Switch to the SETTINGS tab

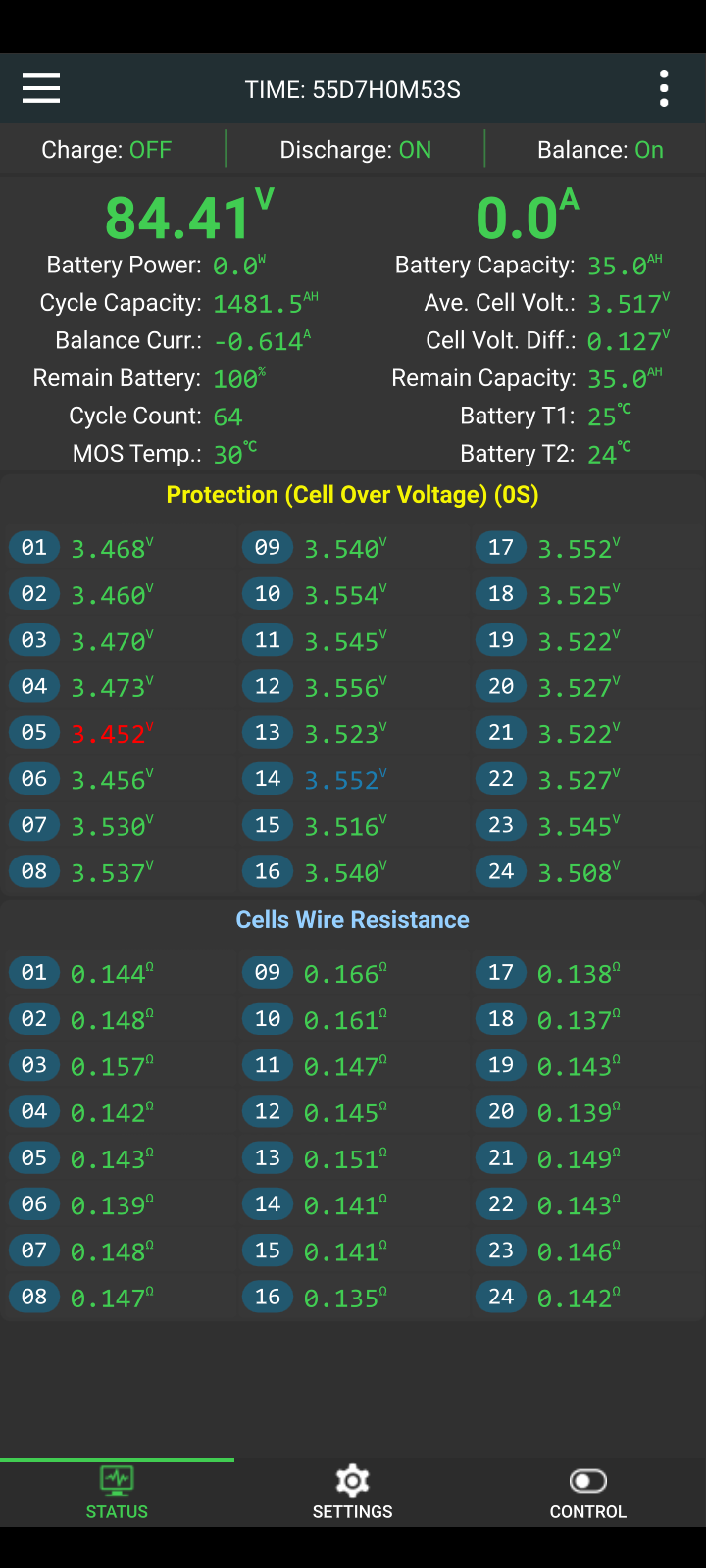352,1494
